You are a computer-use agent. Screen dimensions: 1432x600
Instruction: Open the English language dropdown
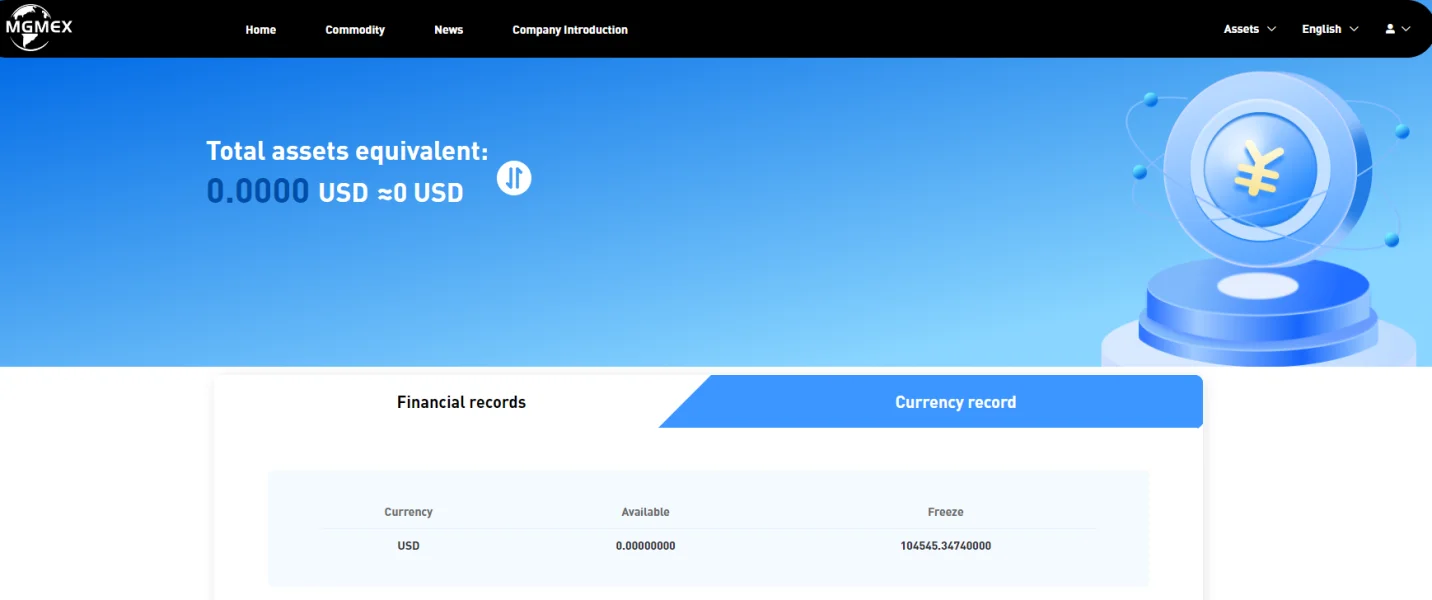[1330, 29]
